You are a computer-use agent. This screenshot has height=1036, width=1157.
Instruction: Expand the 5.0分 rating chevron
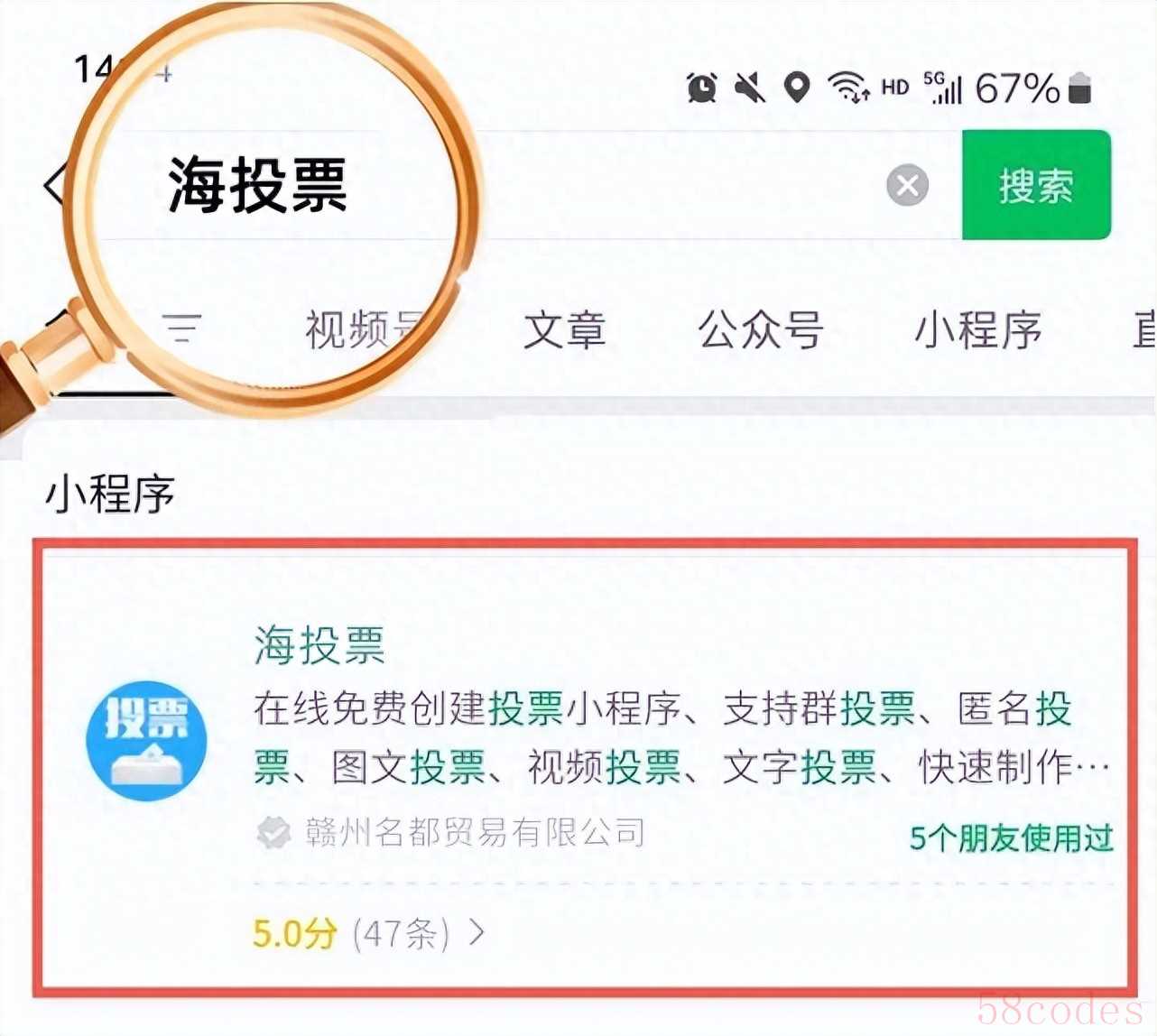pos(477,932)
